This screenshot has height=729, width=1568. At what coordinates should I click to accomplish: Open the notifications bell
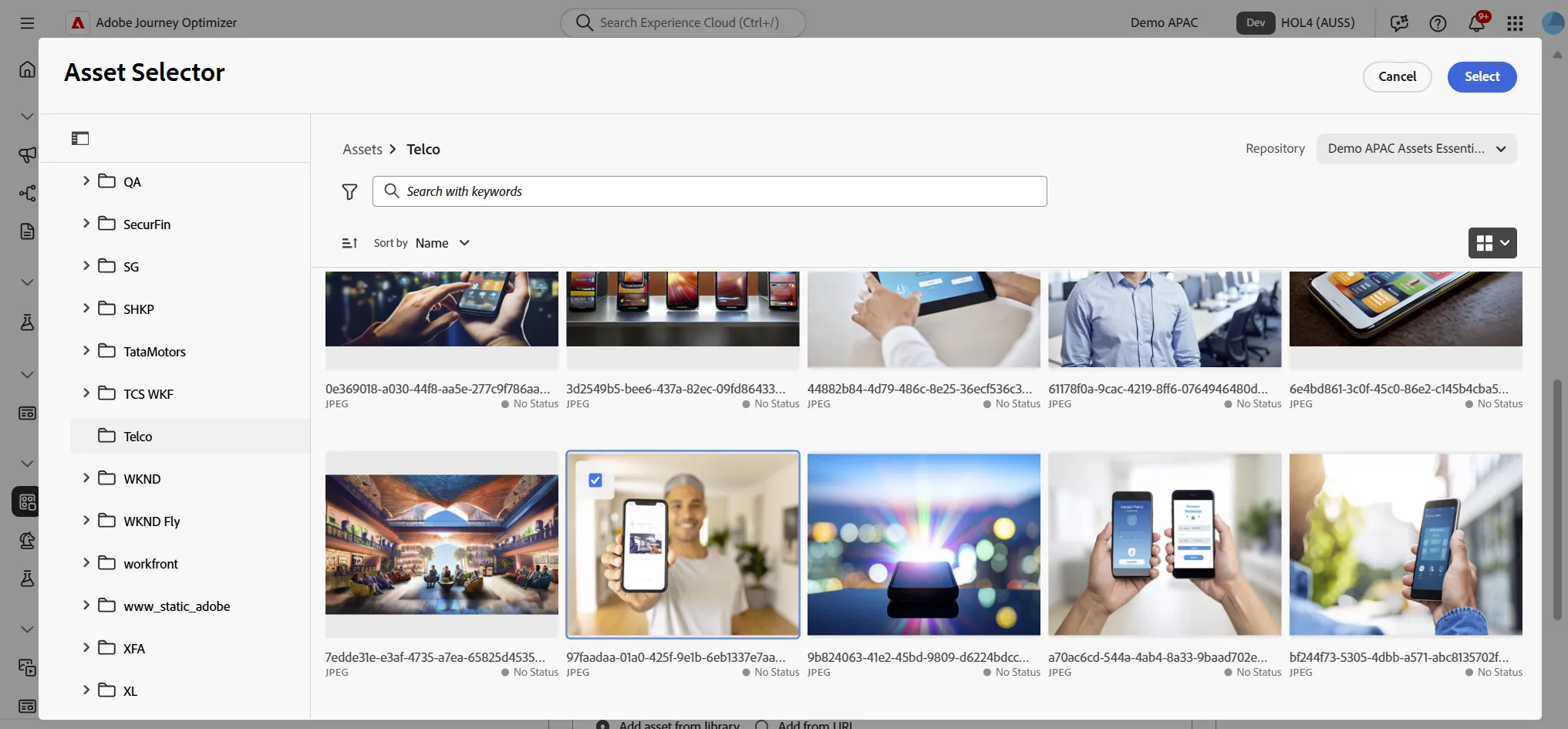1476,23
